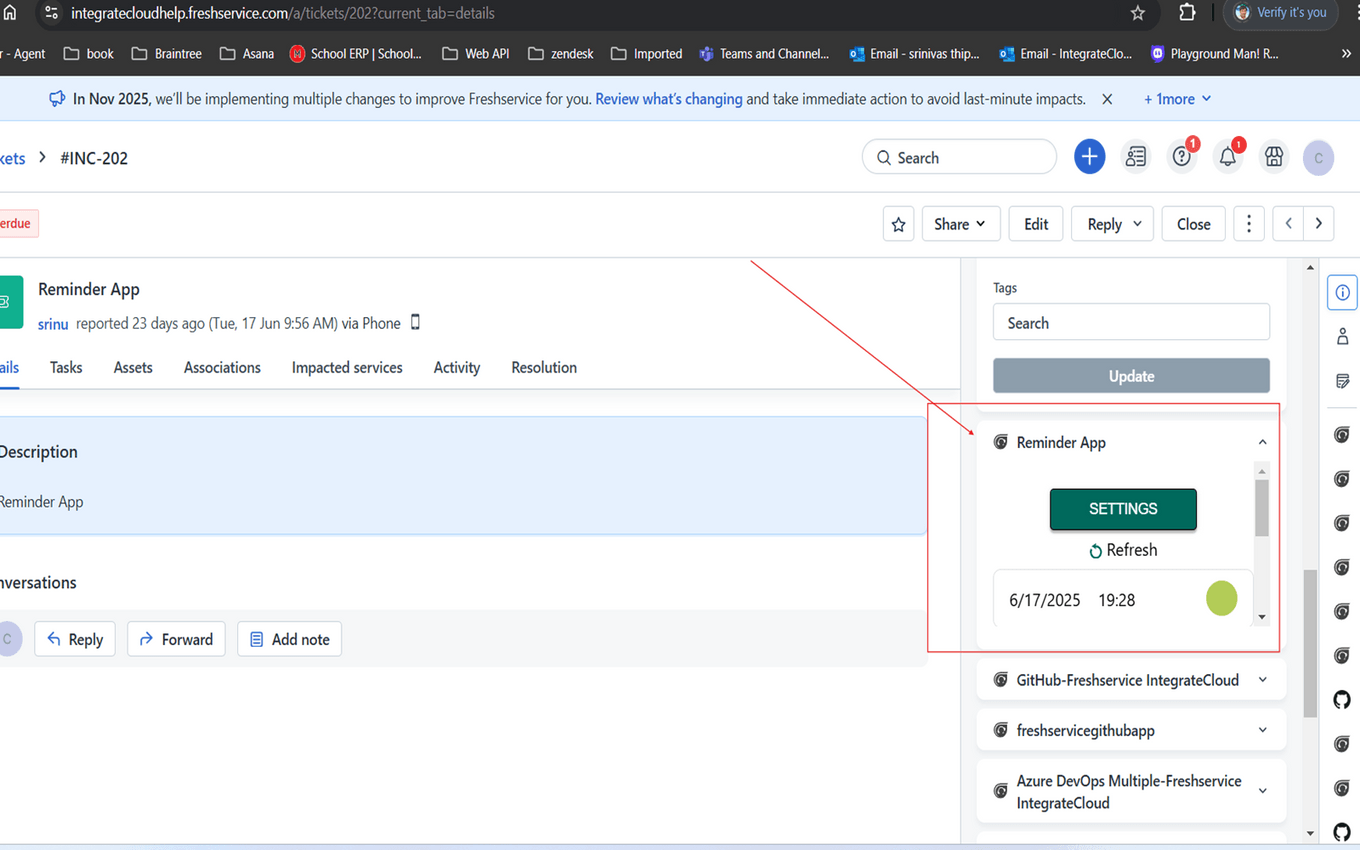Star this ticket with the favorite icon
The width and height of the screenshot is (1360, 850).
point(898,224)
